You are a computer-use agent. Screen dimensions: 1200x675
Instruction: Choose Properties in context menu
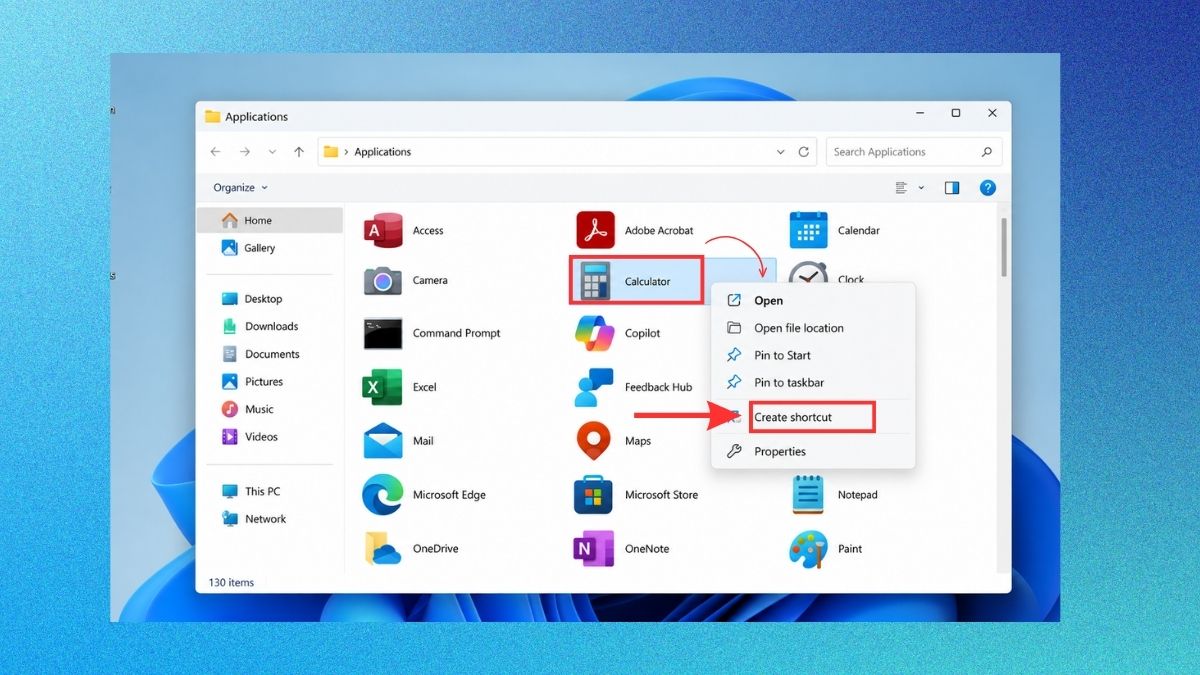[813, 451]
